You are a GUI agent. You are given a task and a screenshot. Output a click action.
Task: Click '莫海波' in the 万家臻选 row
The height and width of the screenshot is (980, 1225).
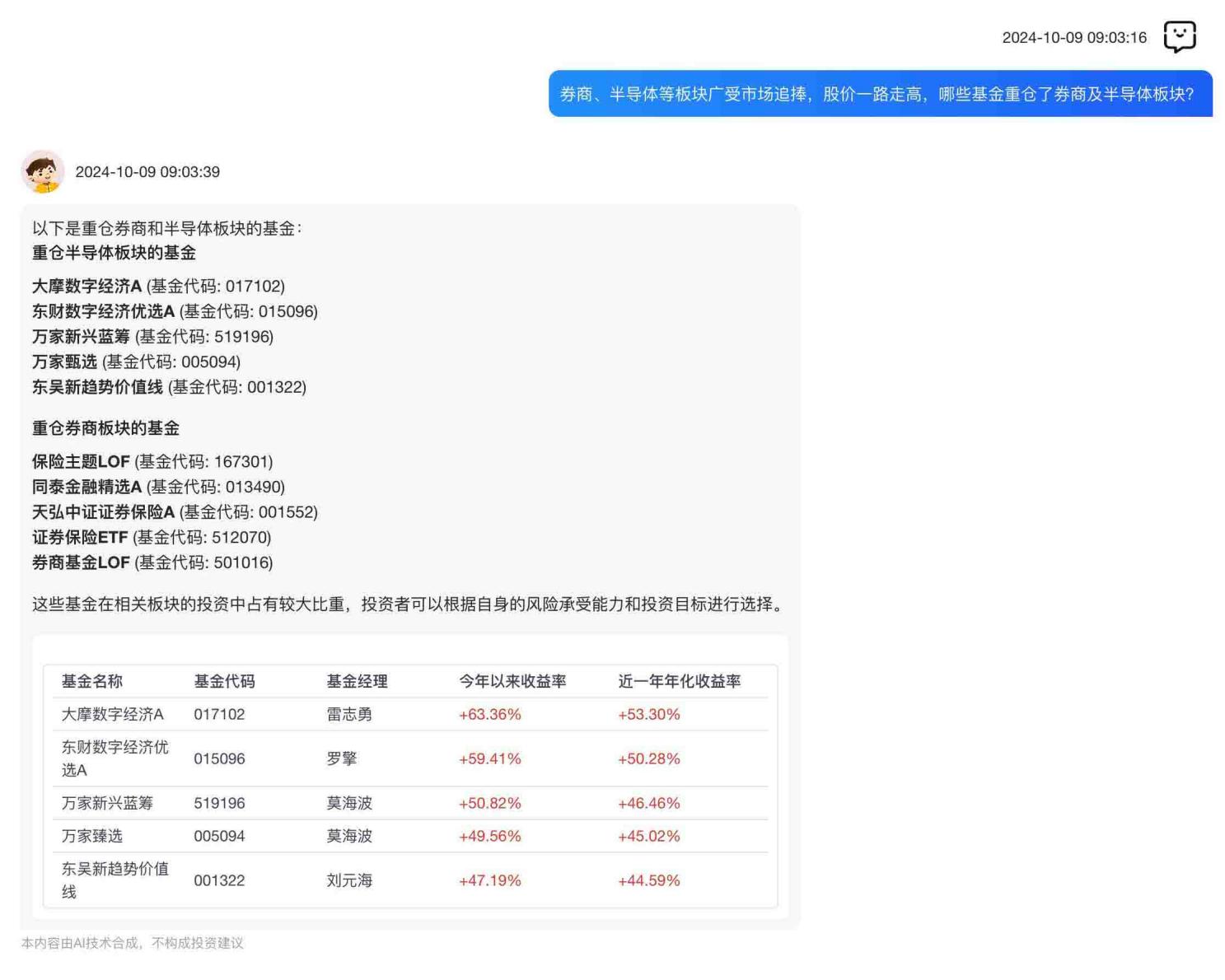click(x=349, y=837)
